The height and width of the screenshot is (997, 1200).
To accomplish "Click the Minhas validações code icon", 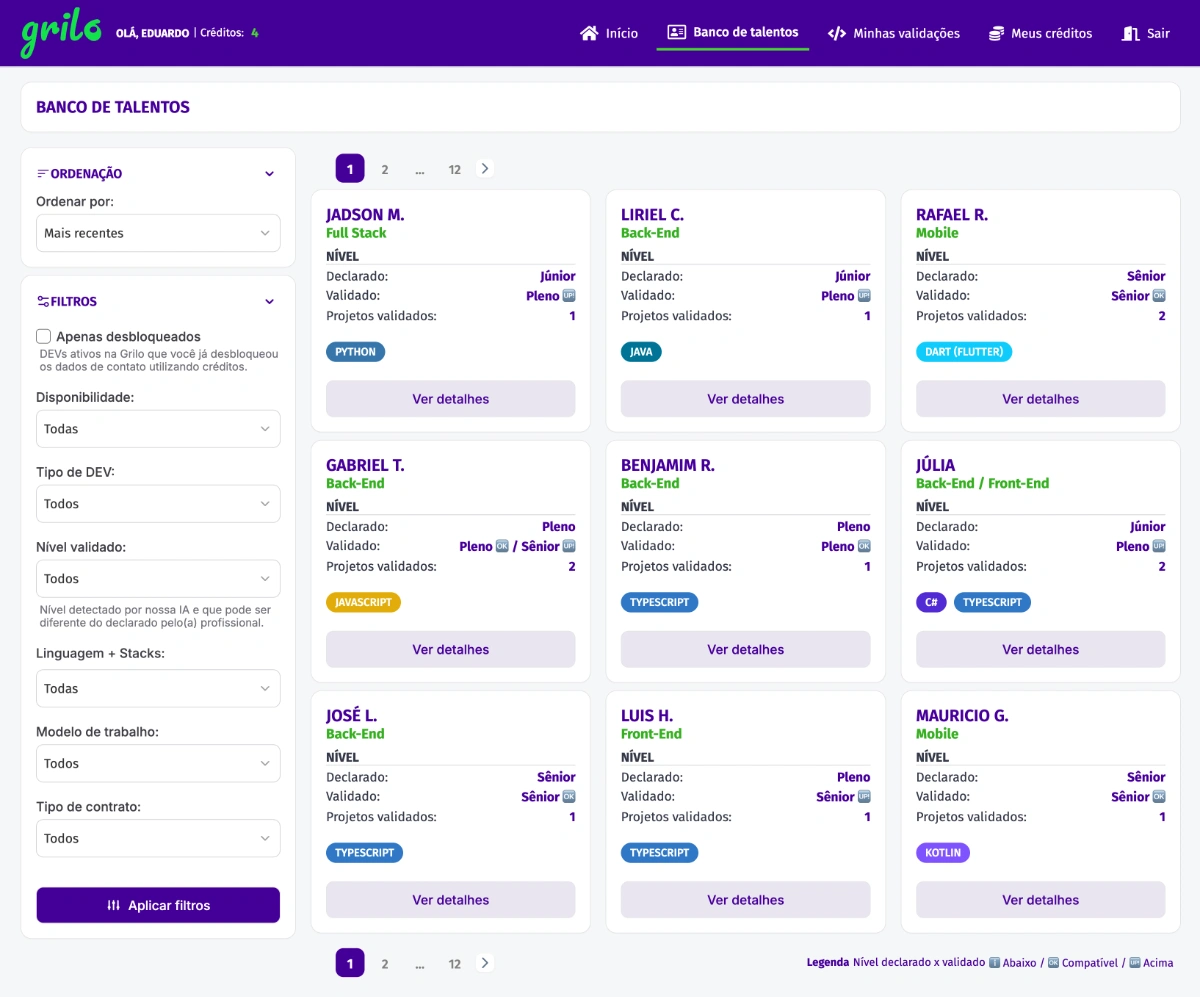I will 837,33.
